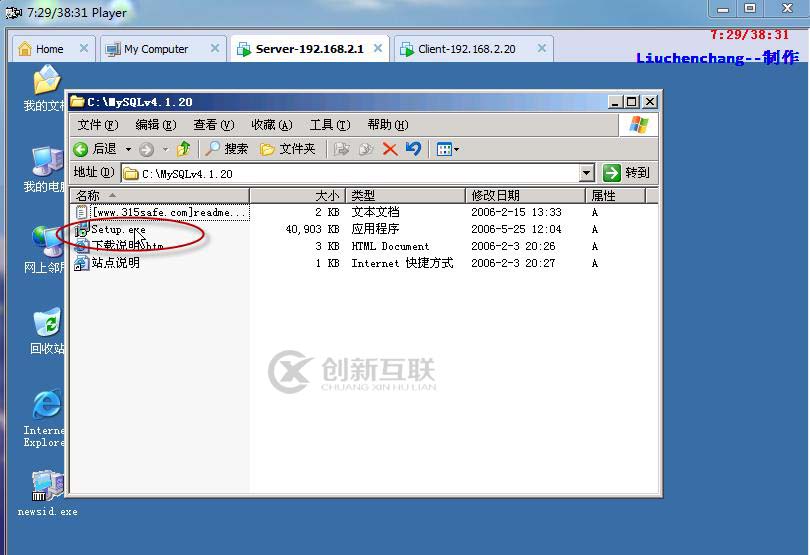Click the Setup.exe installer icon

tap(82, 229)
